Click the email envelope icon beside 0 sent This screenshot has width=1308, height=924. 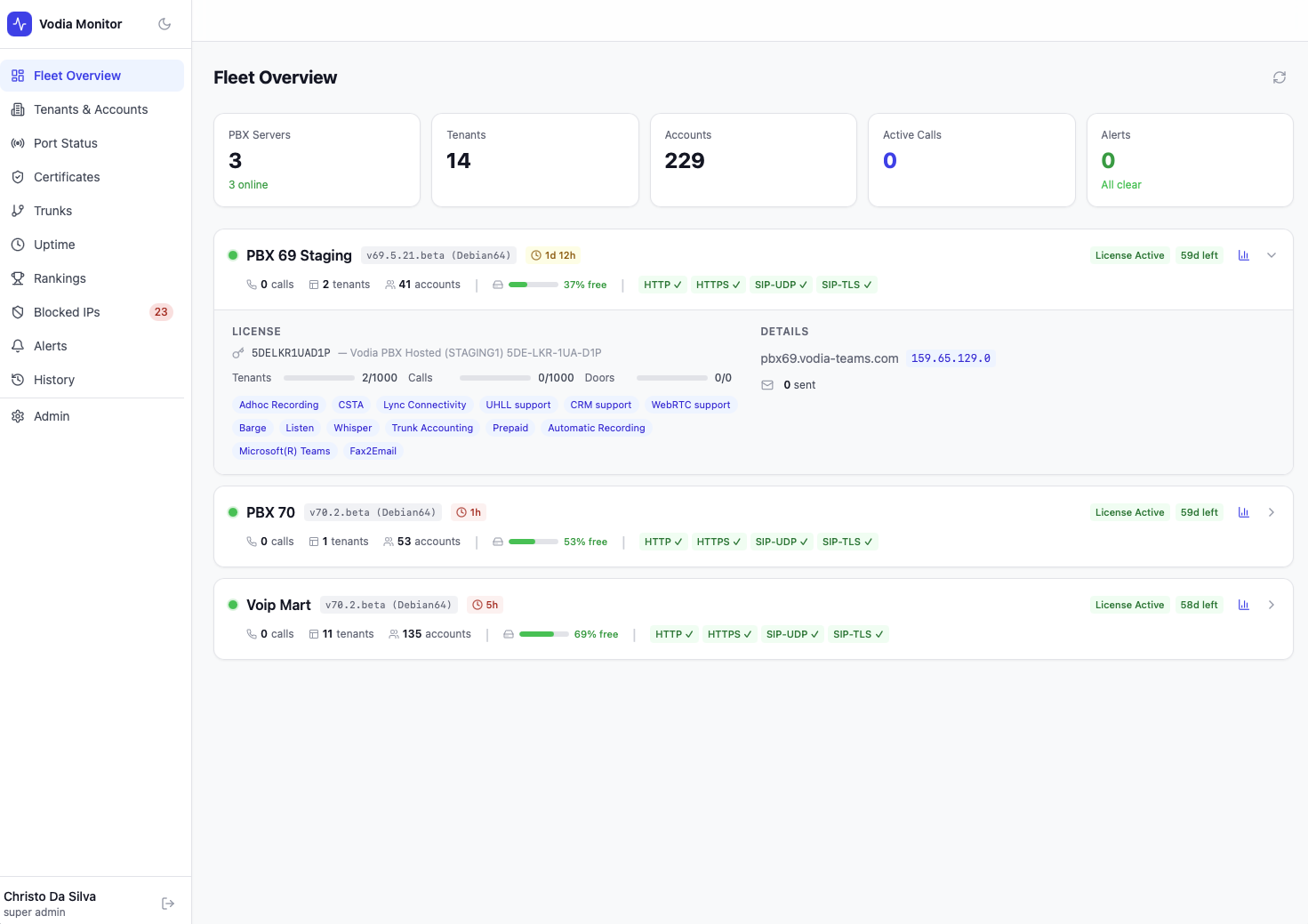point(767,385)
